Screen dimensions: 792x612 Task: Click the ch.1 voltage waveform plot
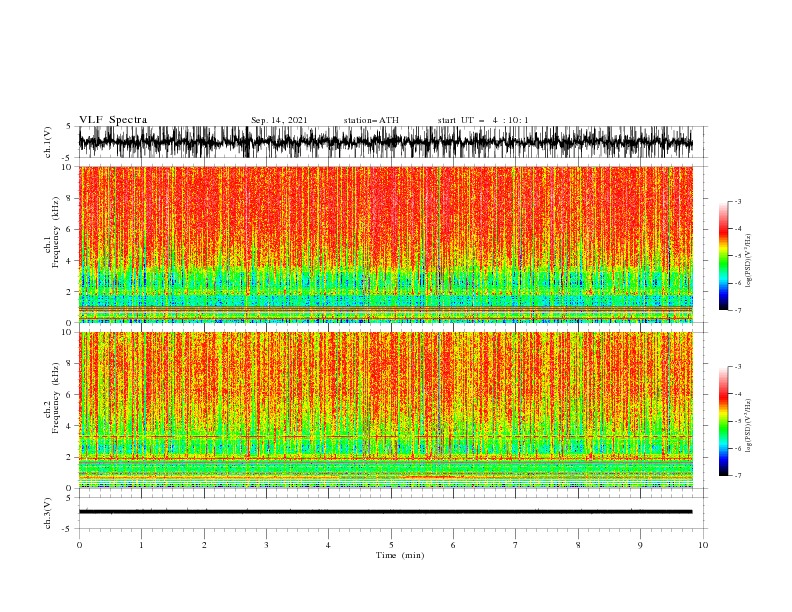point(385,142)
